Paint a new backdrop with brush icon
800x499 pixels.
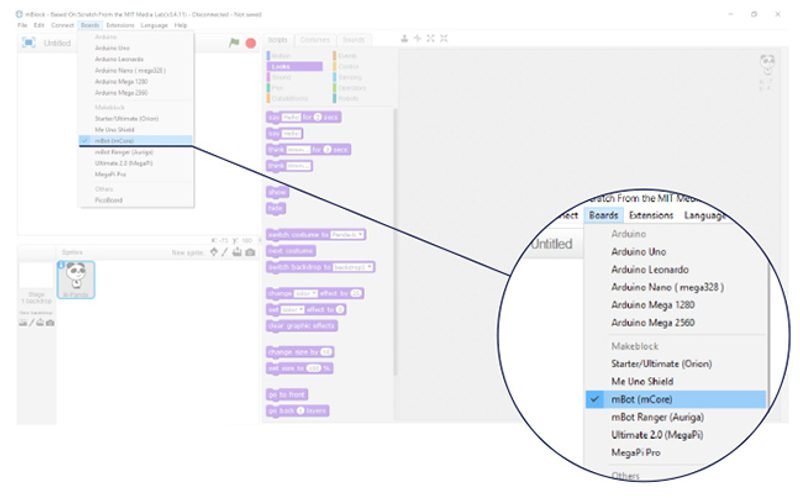pos(31,323)
